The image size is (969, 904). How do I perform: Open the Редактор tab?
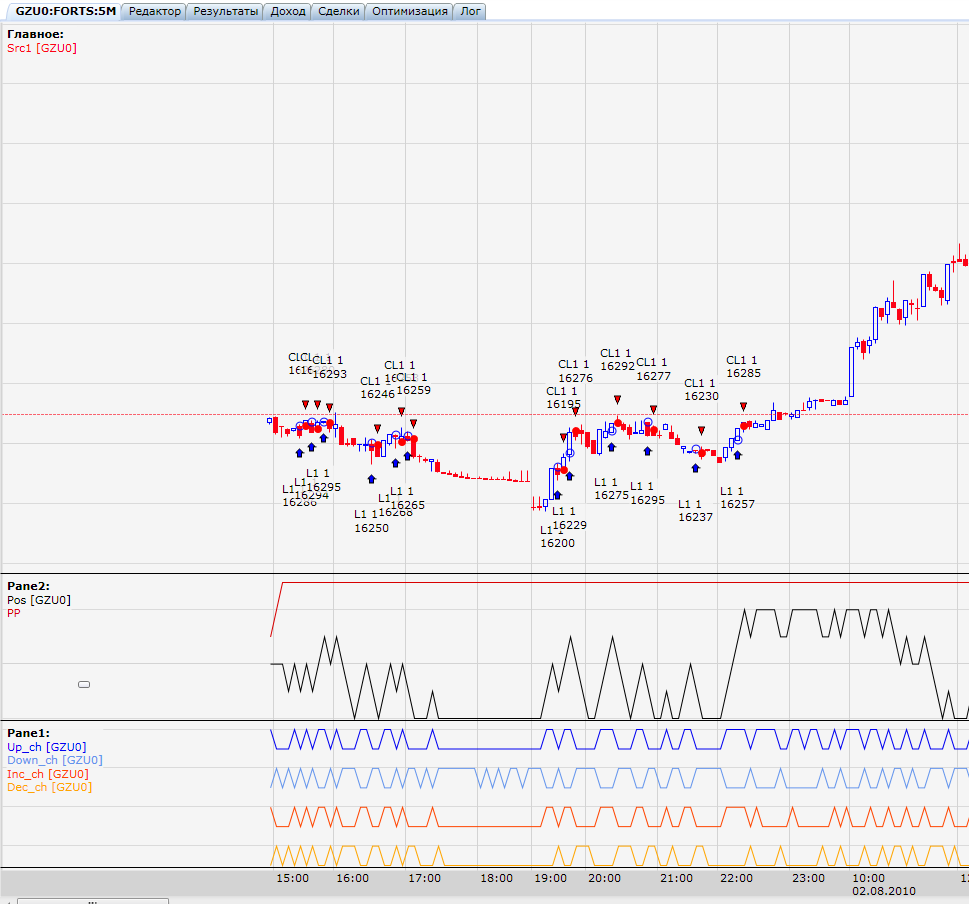(x=156, y=11)
